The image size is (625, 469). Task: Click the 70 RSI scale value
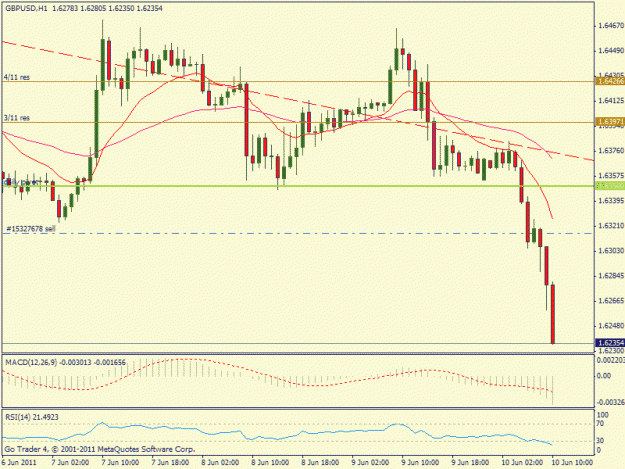click(600, 424)
